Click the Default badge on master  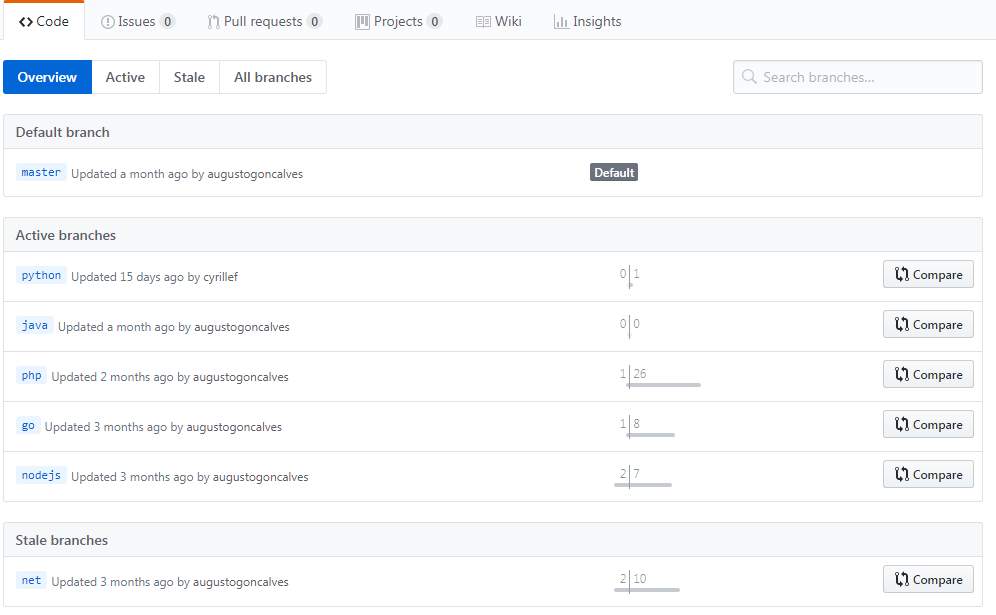[x=614, y=173]
